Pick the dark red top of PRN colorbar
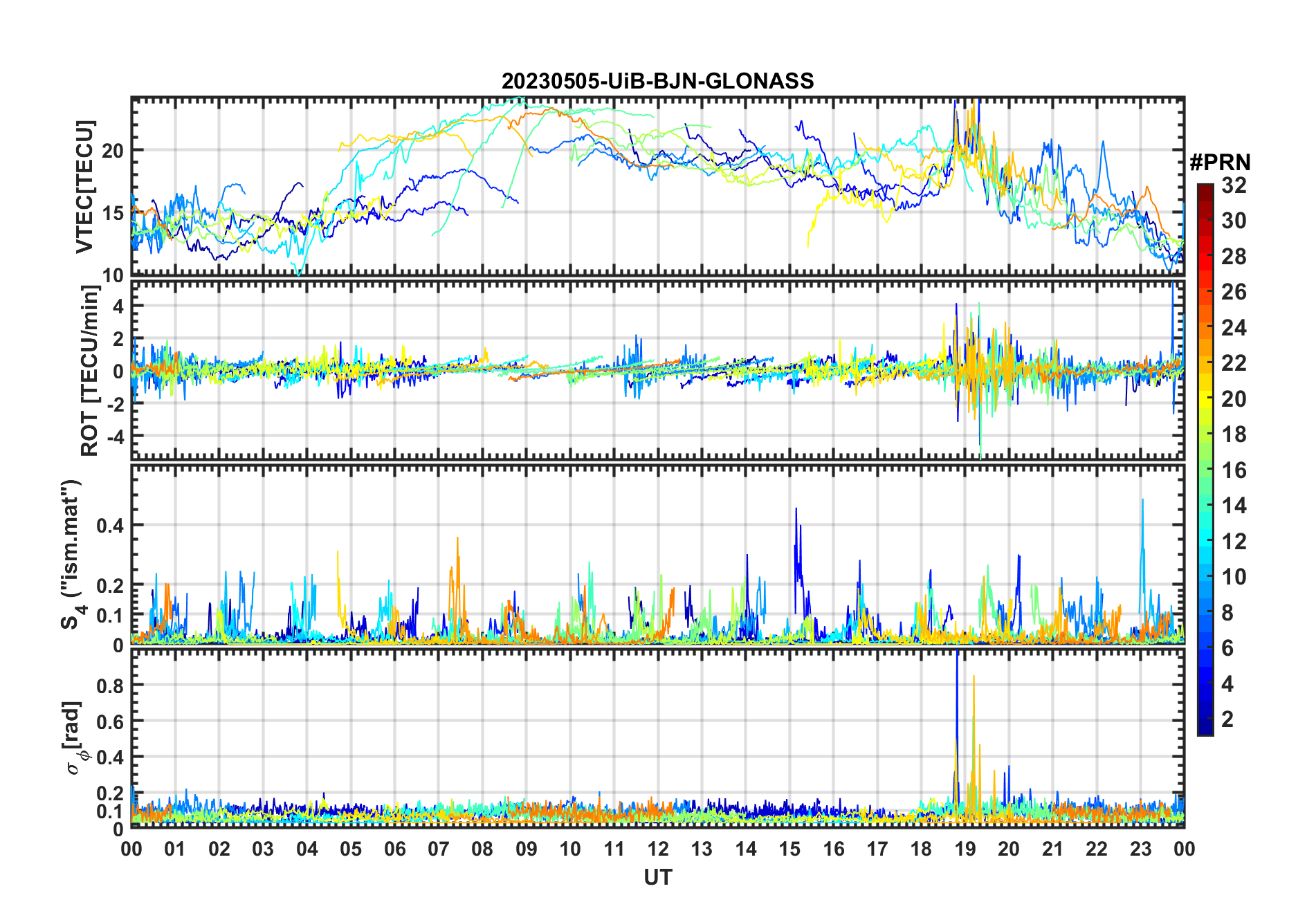The width and height of the screenshot is (1316, 920). click(x=1205, y=189)
